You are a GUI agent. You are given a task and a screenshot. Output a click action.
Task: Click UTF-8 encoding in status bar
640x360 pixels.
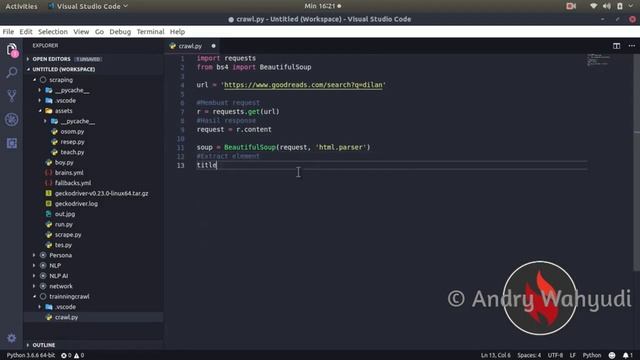pos(555,356)
